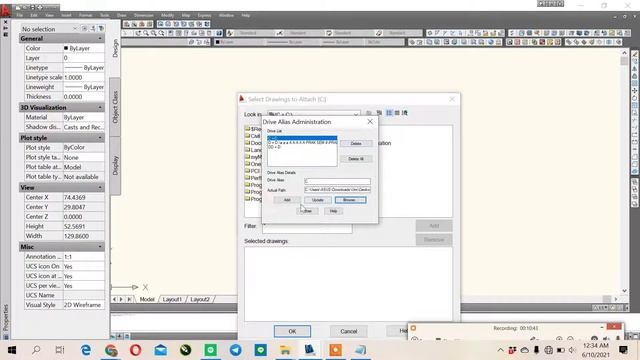Click close X of Properties palette
The image size is (640, 360).
click(x=5, y=22)
